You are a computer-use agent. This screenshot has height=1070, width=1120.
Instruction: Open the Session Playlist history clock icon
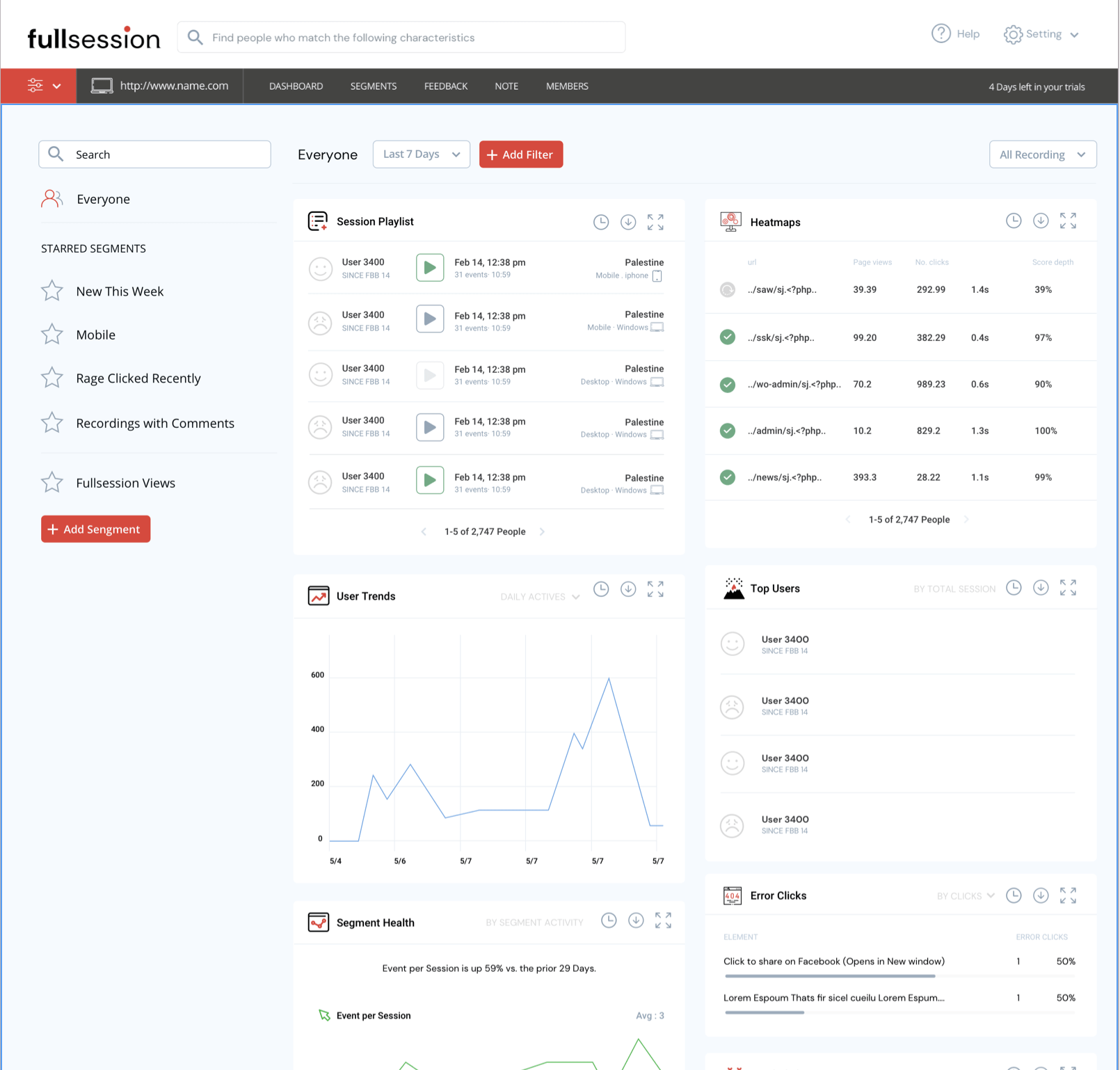(x=601, y=222)
